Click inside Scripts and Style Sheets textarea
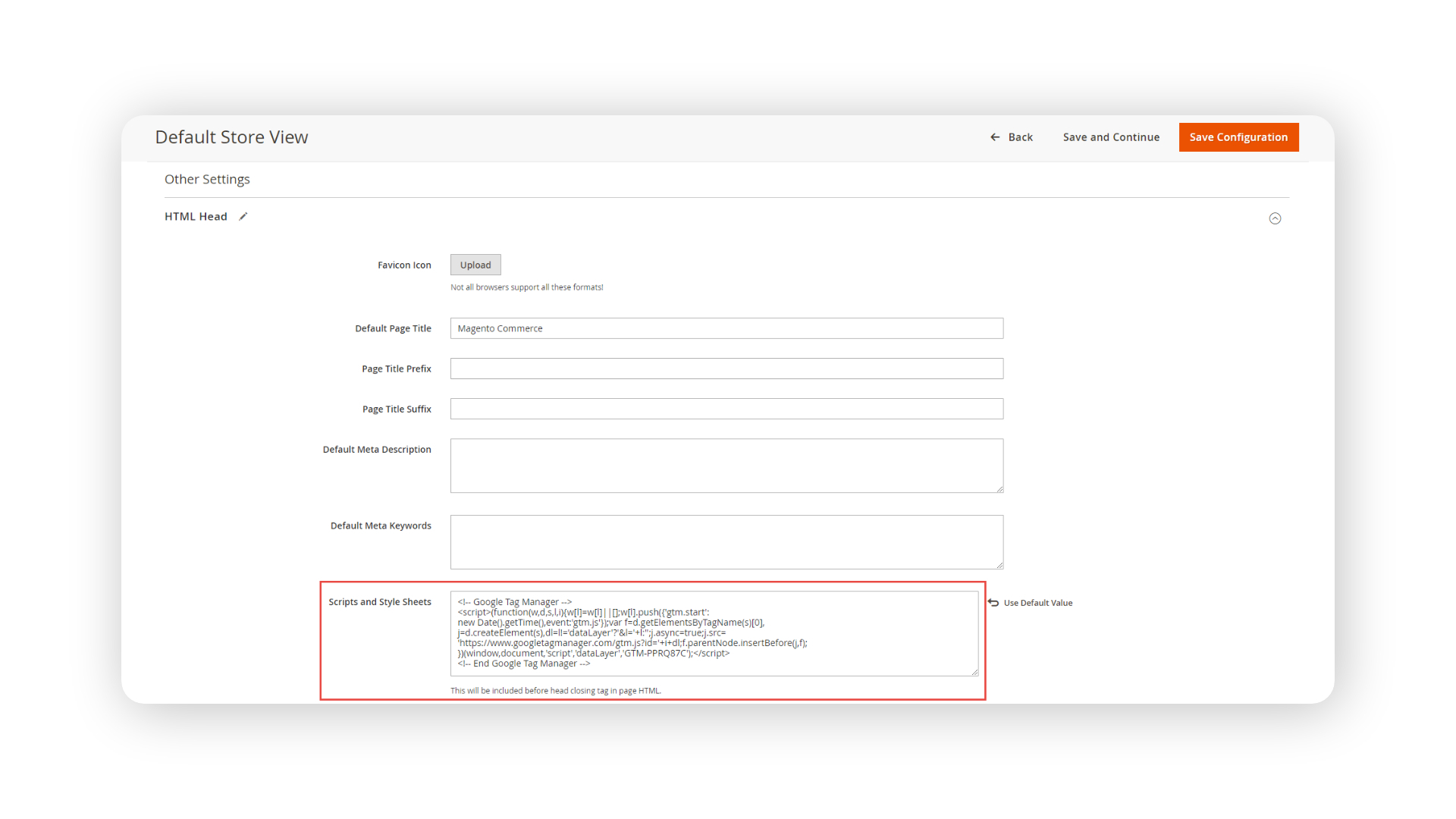This screenshot has width=1456, height=819. (714, 634)
